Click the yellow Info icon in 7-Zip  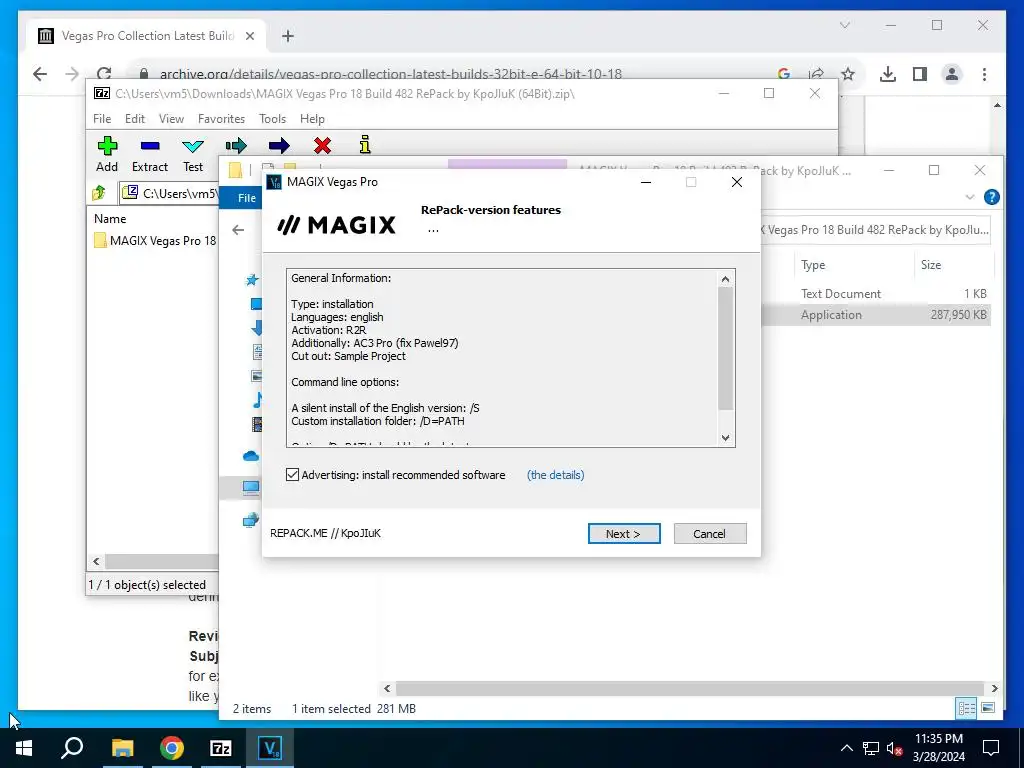(365, 144)
